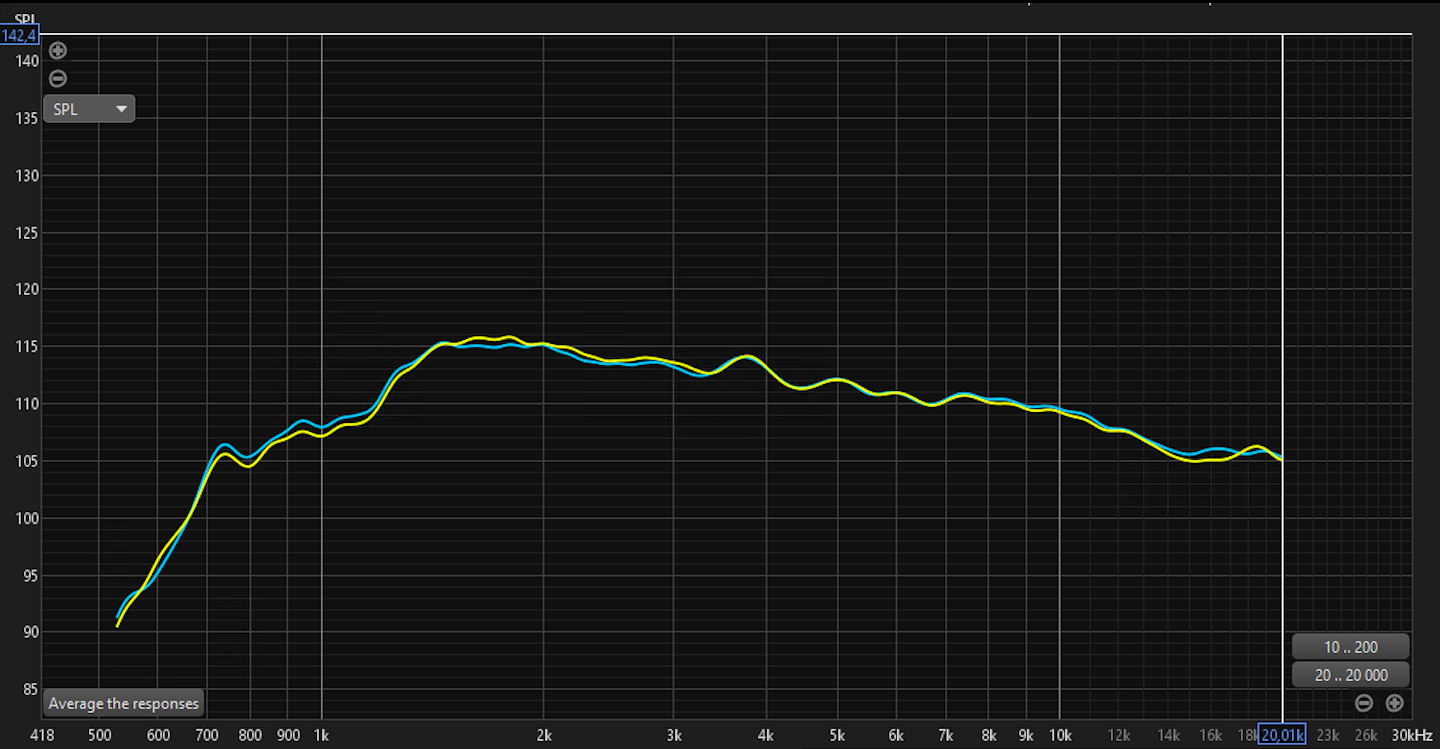
Task: Zoom out the SPL axis with minus icon
Action: click(x=58, y=78)
